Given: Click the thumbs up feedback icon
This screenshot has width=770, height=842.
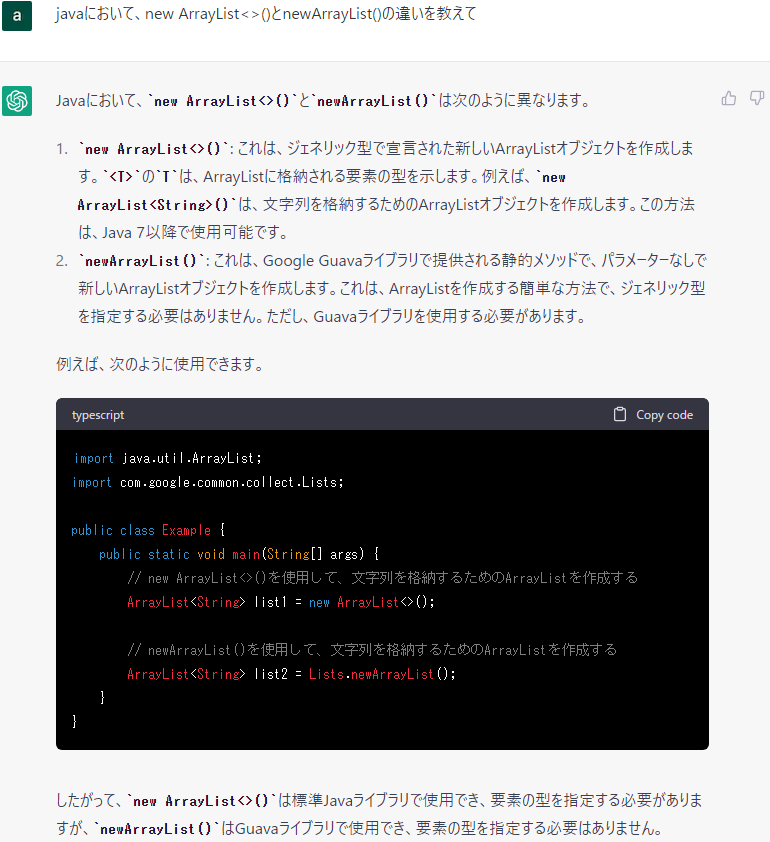Looking at the screenshot, I should point(729,98).
